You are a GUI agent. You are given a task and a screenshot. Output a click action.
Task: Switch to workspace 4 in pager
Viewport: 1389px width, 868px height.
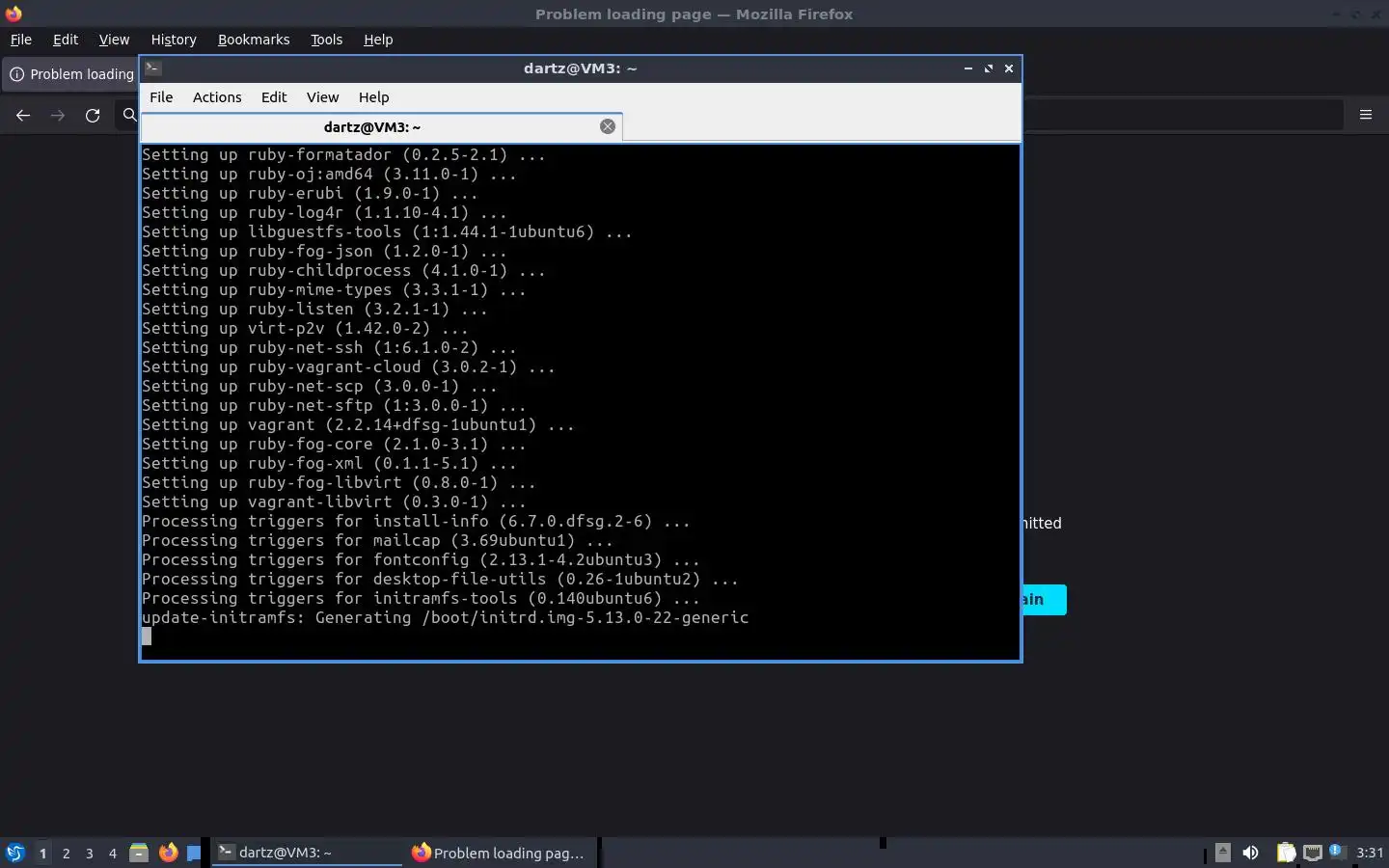pyautogui.click(x=113, y=854)
